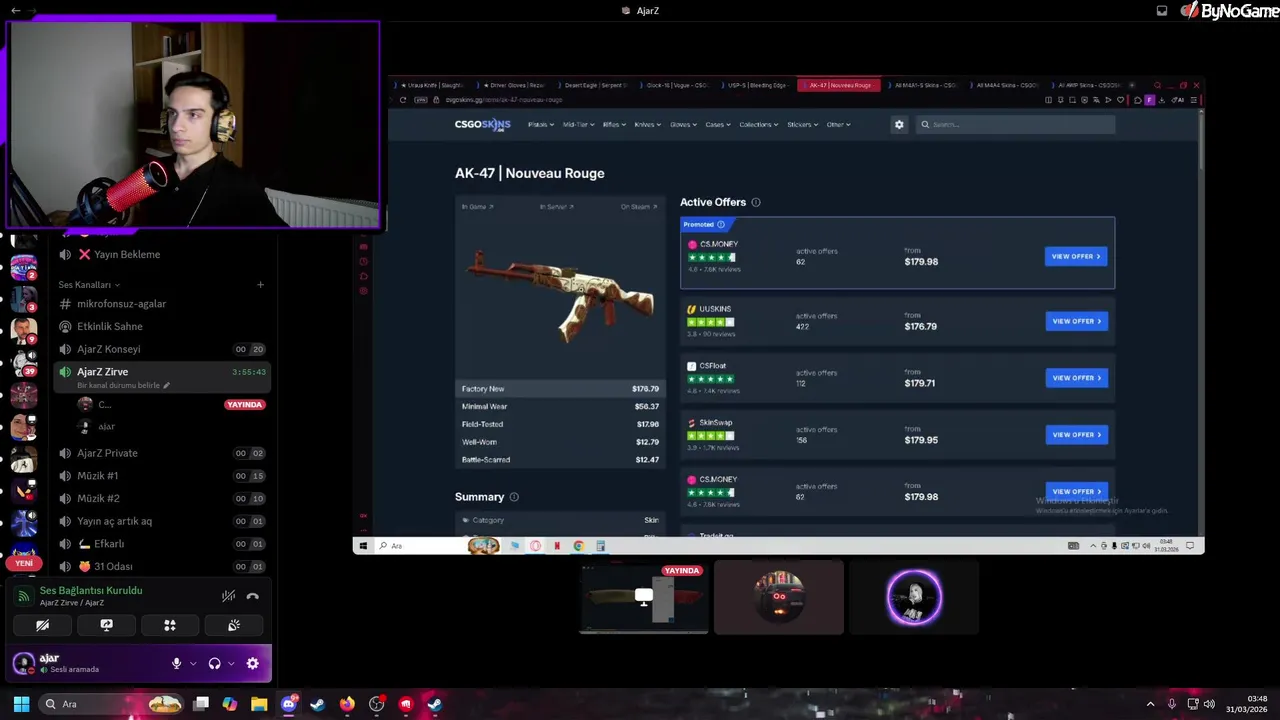The width and height of the screenshot is (1280, 720).
Task: Switch to All AWP Skins tab
Action: click(1089, 86)
